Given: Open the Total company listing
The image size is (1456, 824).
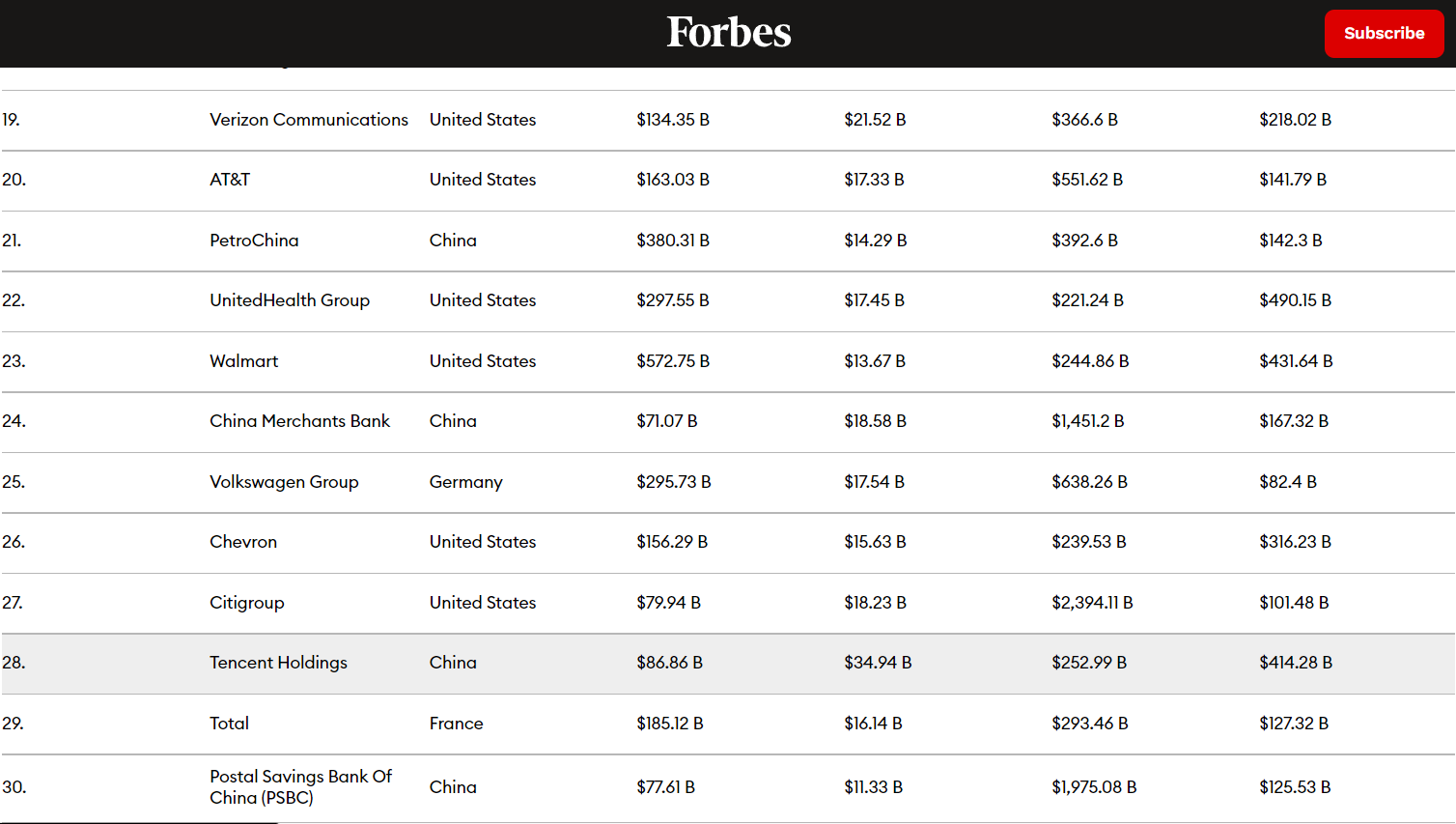Looking at the screenshot, I should pyautogui.click(x=229, y=724).
